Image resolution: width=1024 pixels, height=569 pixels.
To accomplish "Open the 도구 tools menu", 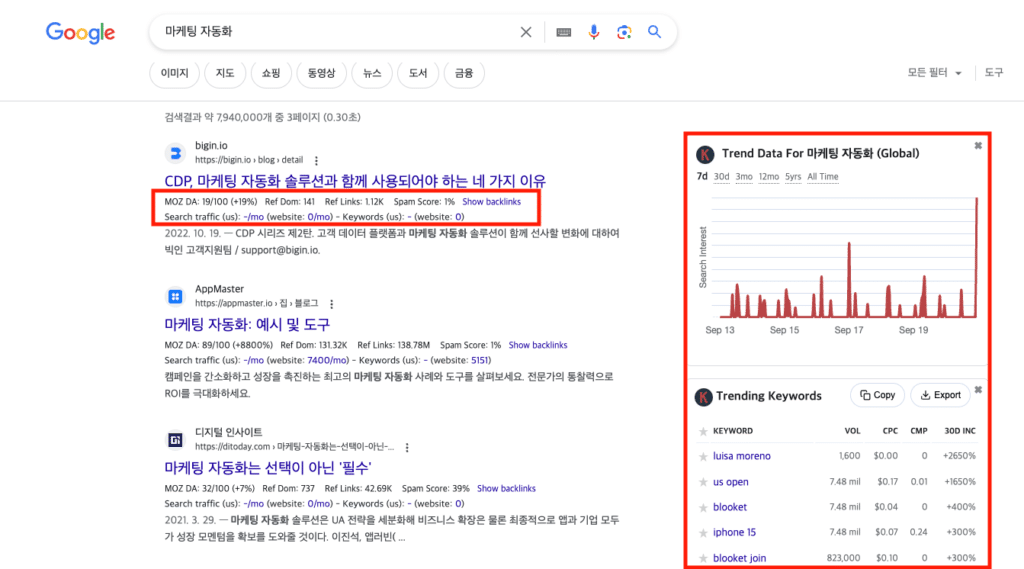I will (x=994, y=73).
